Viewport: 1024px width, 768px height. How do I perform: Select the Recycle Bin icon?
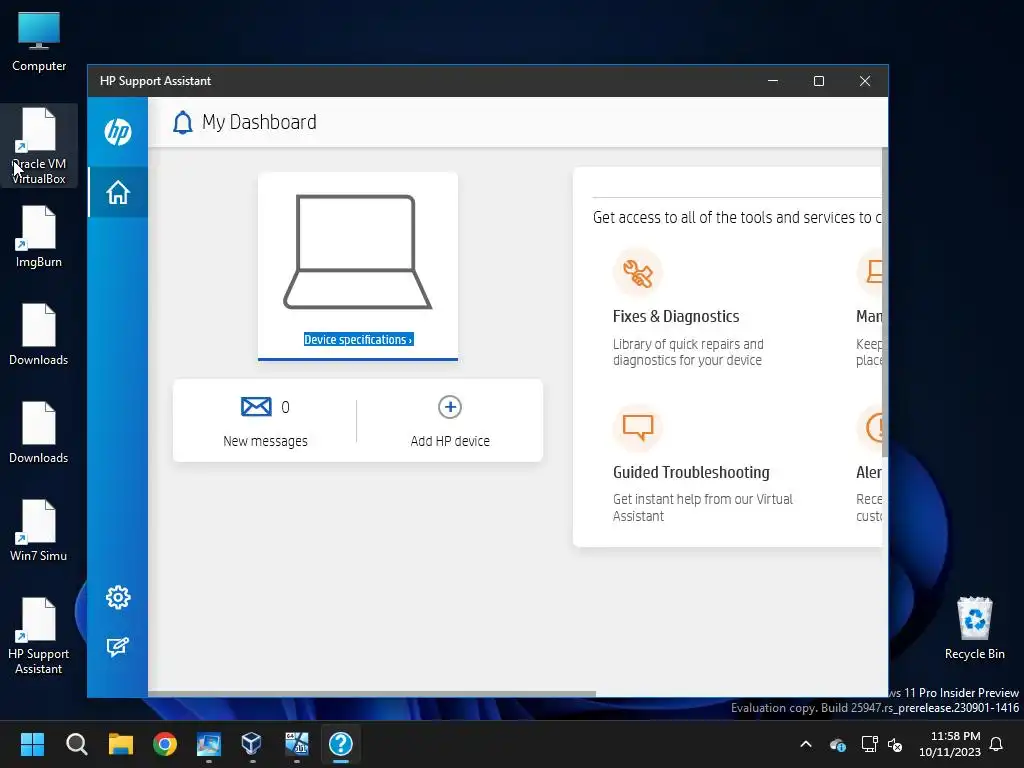pos(974,628)
